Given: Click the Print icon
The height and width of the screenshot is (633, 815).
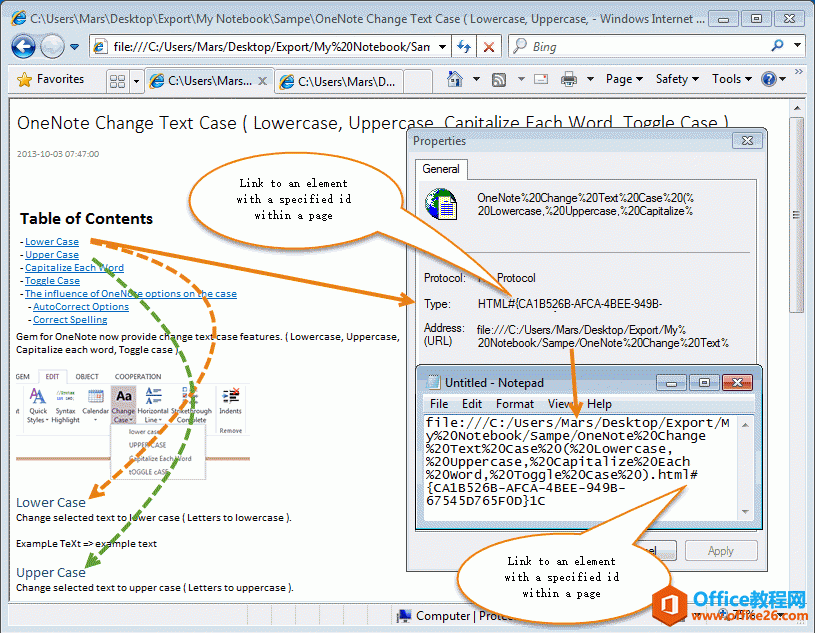Looking at the screenshot, I should 569,79.
